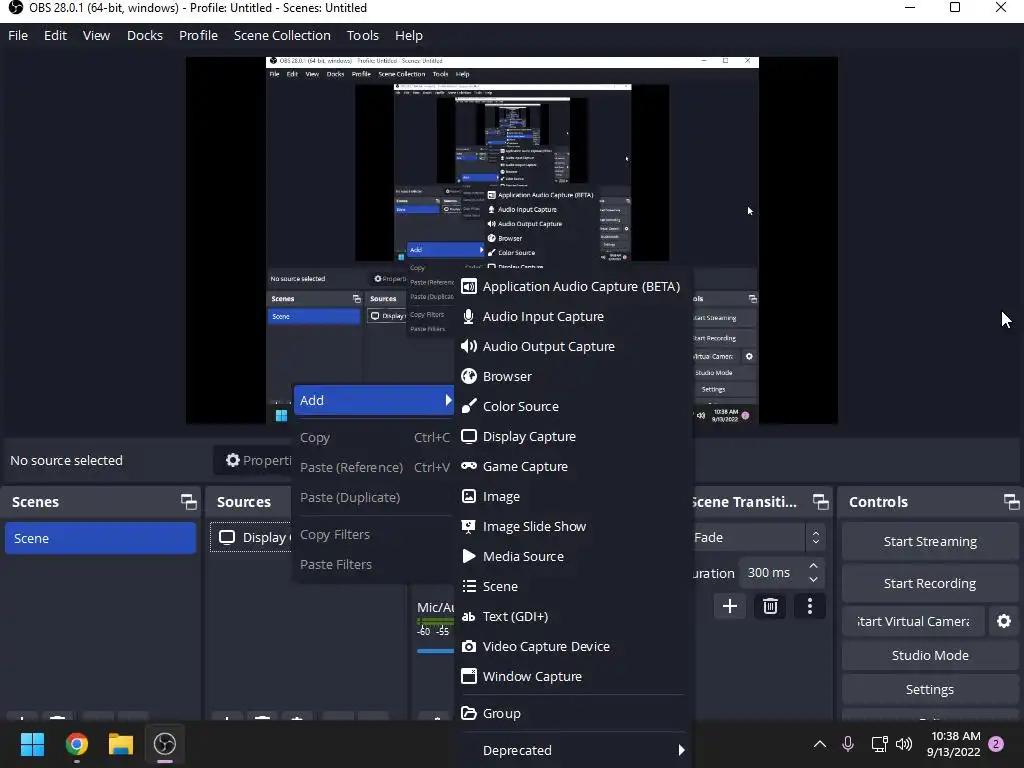Expand the Deprecated submenu arrow

tap(681, 750)
